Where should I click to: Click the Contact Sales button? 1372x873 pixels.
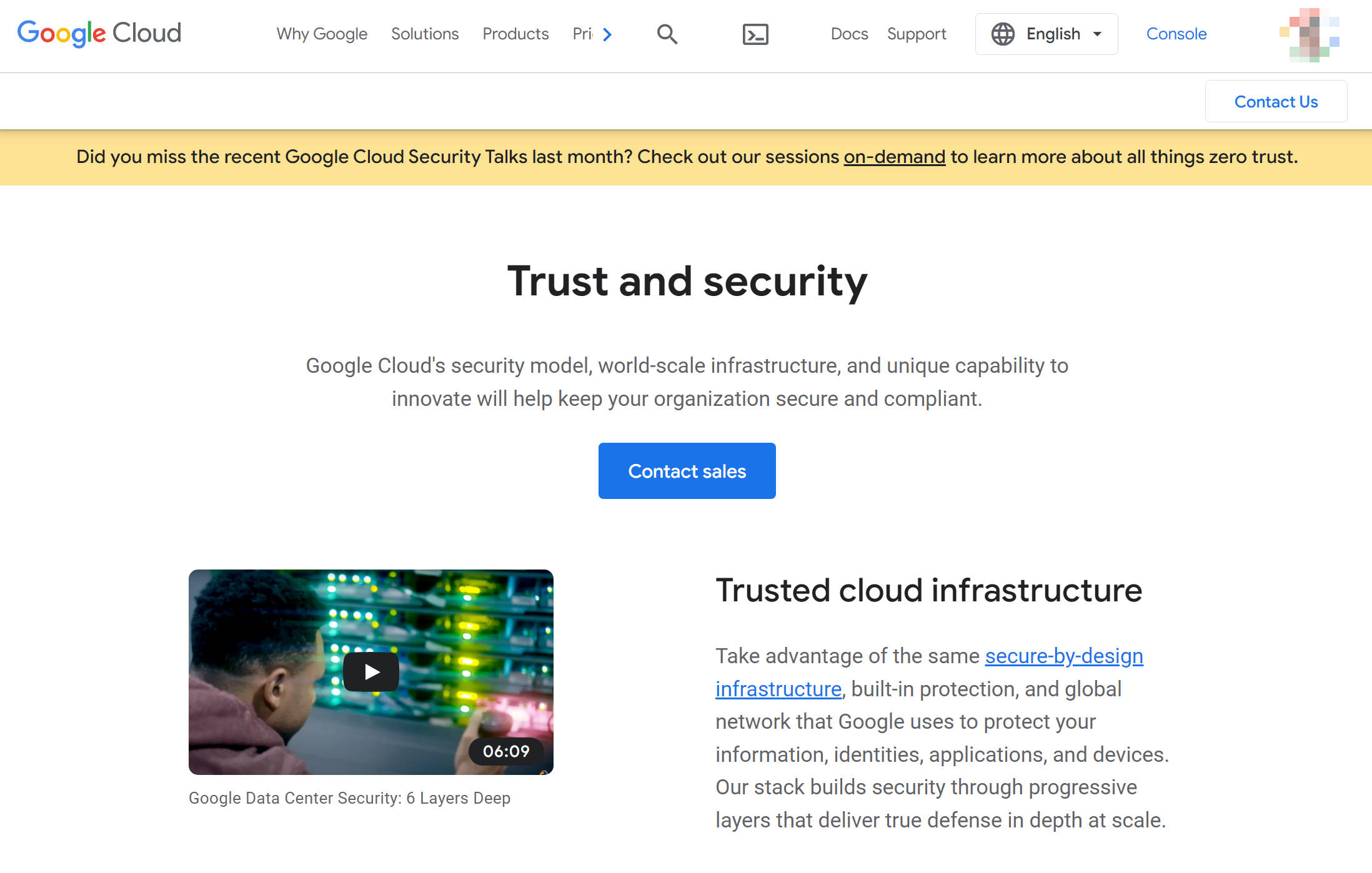pyautogui.click(x=687, y=470)
